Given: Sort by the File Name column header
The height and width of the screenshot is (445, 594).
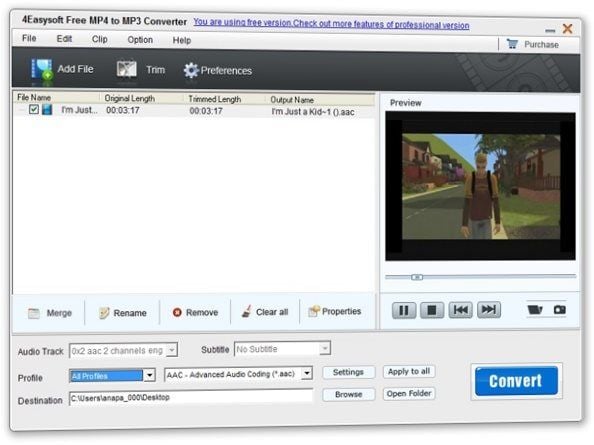Looking at the screenshot, I should [x=57, y=97].
